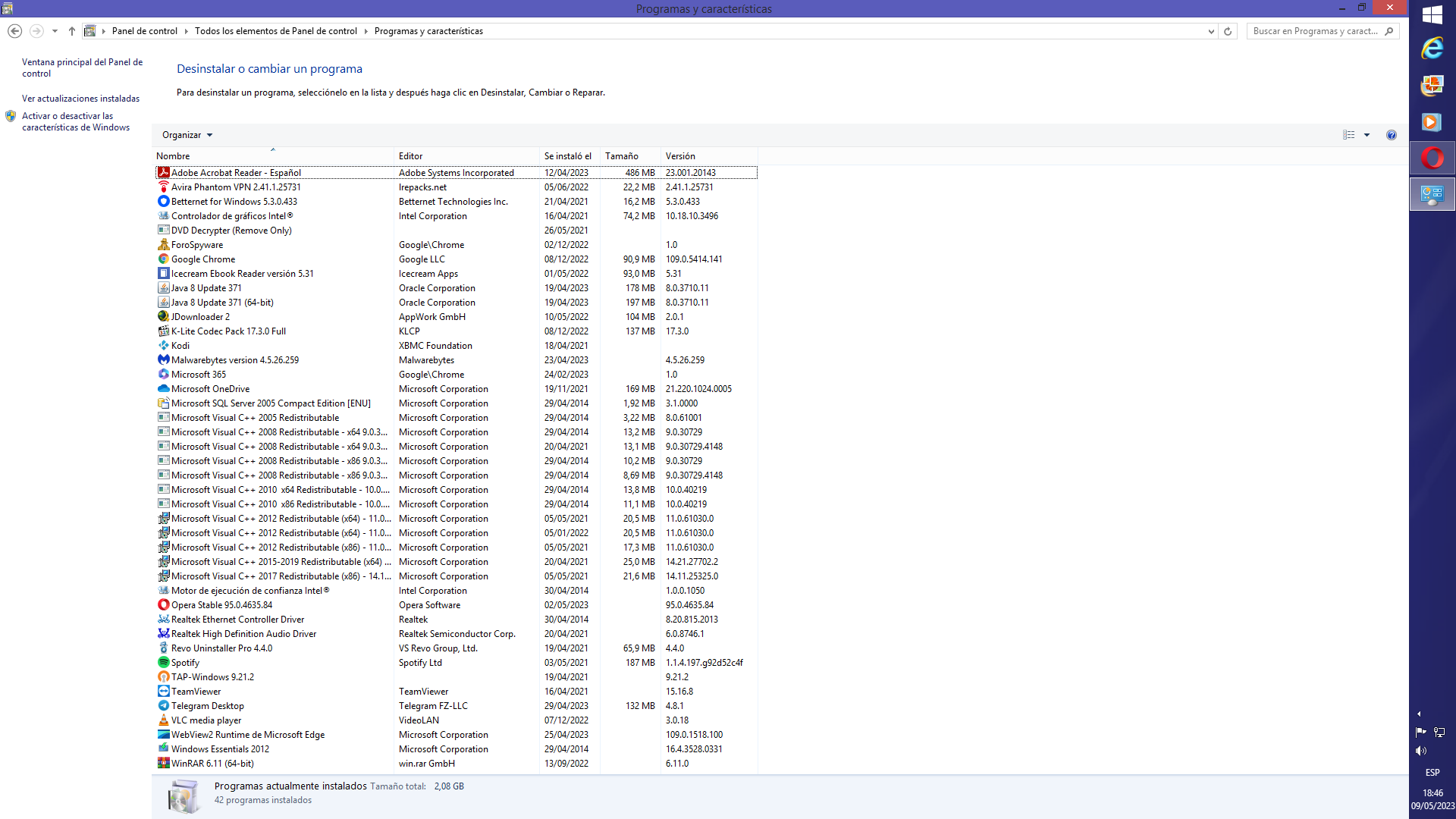Select Microsoft Visual C++ 2005 Redistributable
This screenshot has width=1456, height=819.
(456, 418)
